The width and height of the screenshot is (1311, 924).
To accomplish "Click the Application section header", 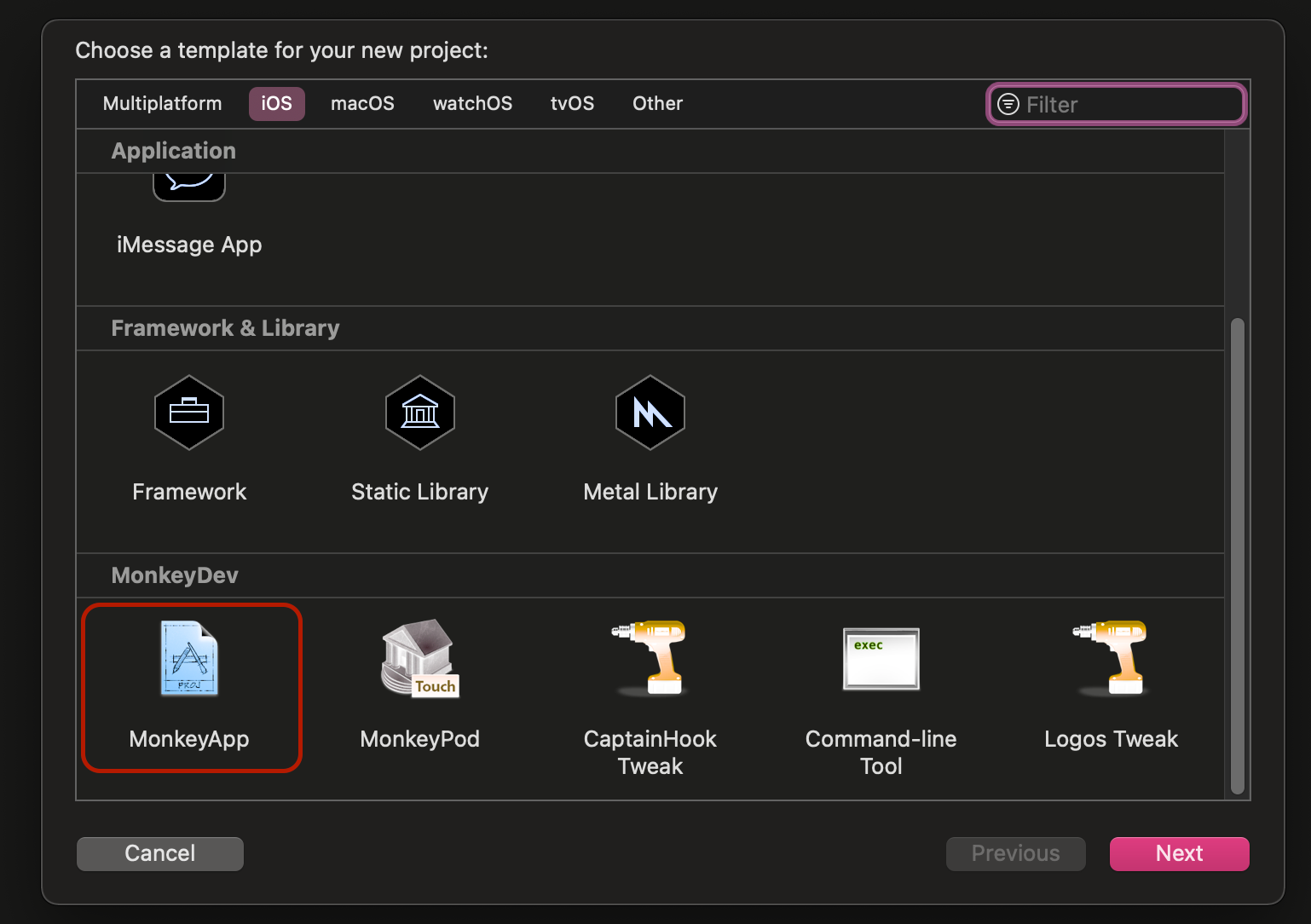I will pos(173,151).
